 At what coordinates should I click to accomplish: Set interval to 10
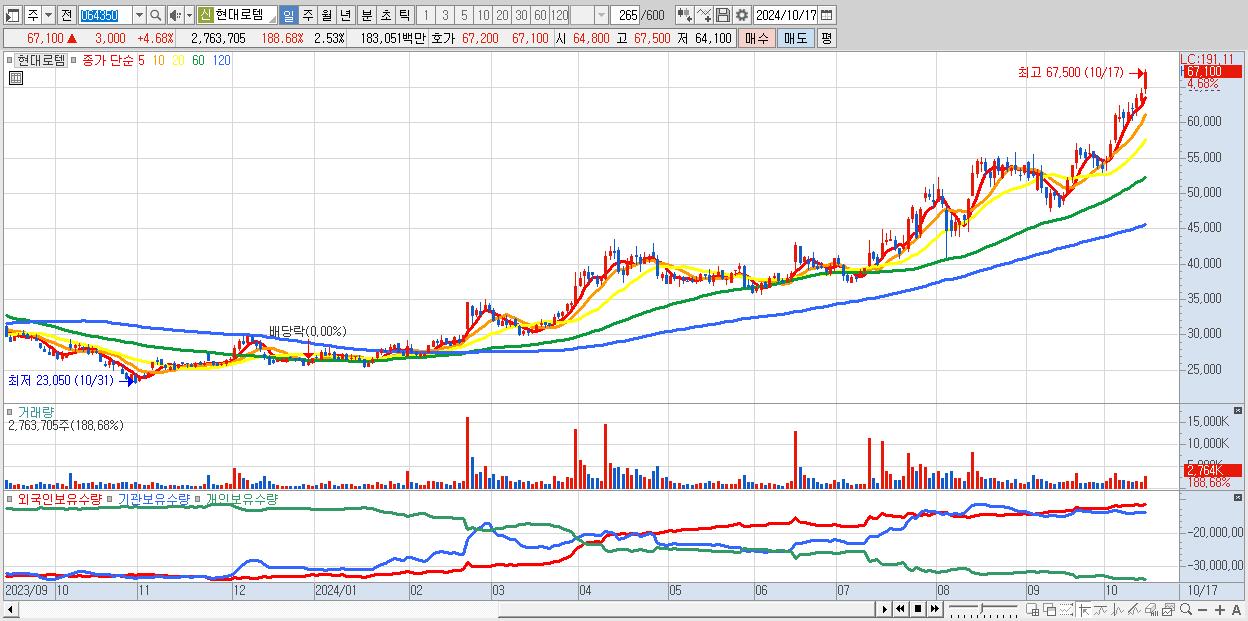click(483, 15)
